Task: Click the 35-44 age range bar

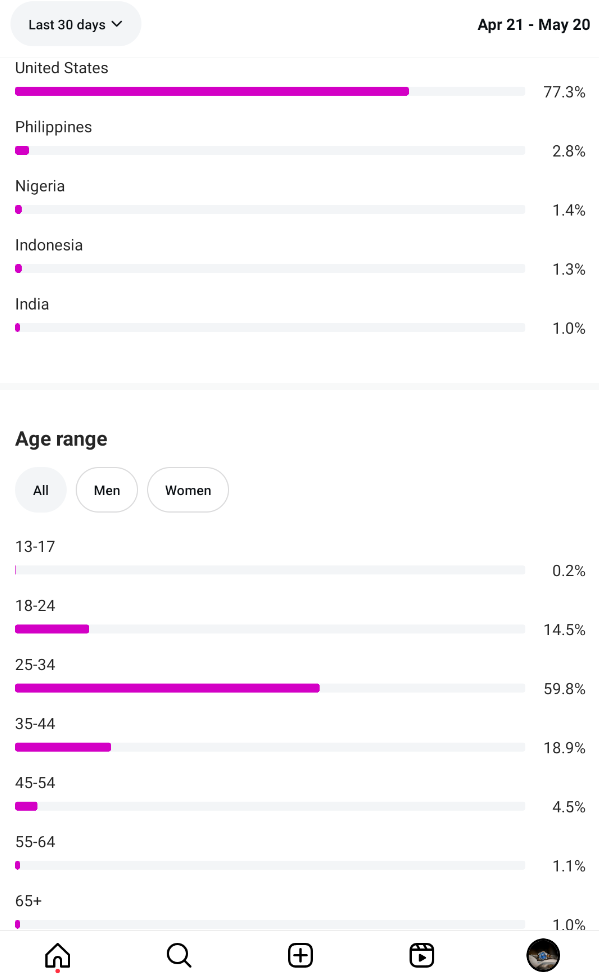Action: [270, 747]
